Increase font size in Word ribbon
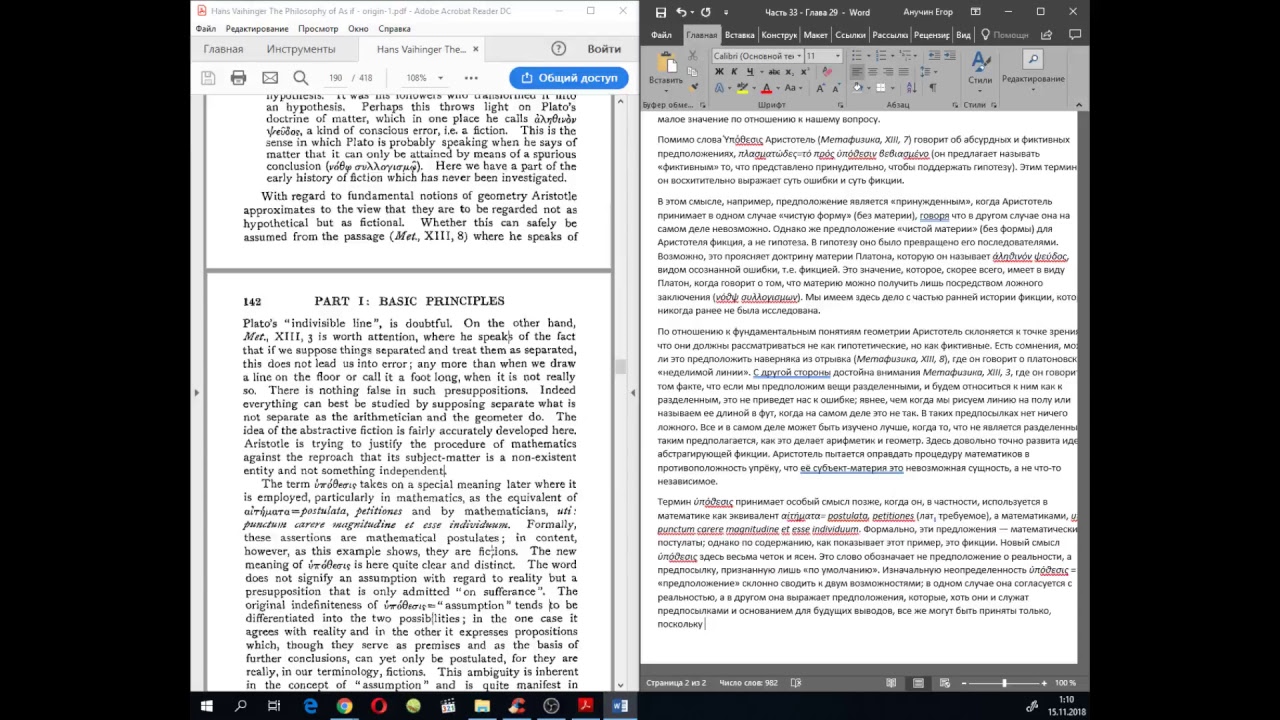The width and height of the screenshot is (1280, 720). (820, 88)
